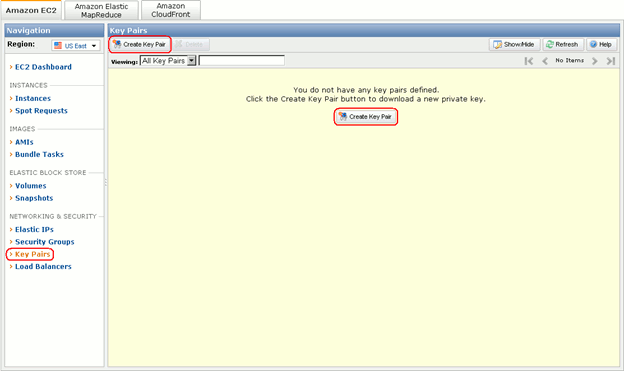
Task: Click the 'You do not have any key pairs defined.' message
Action: point(366,90)
